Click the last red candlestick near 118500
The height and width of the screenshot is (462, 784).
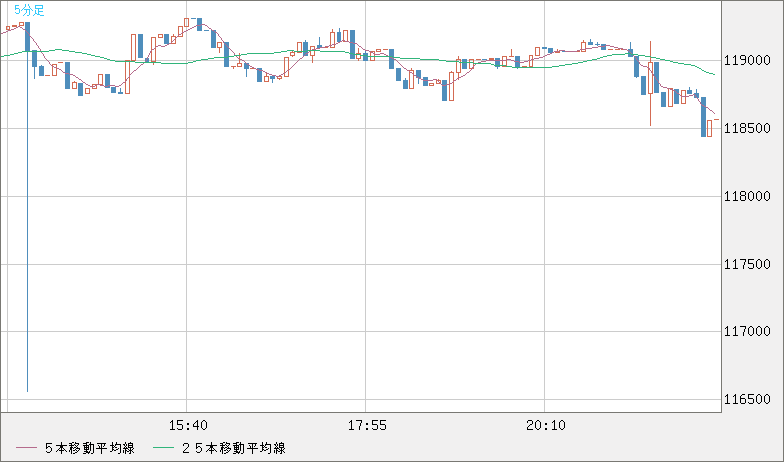coord(710,128)
